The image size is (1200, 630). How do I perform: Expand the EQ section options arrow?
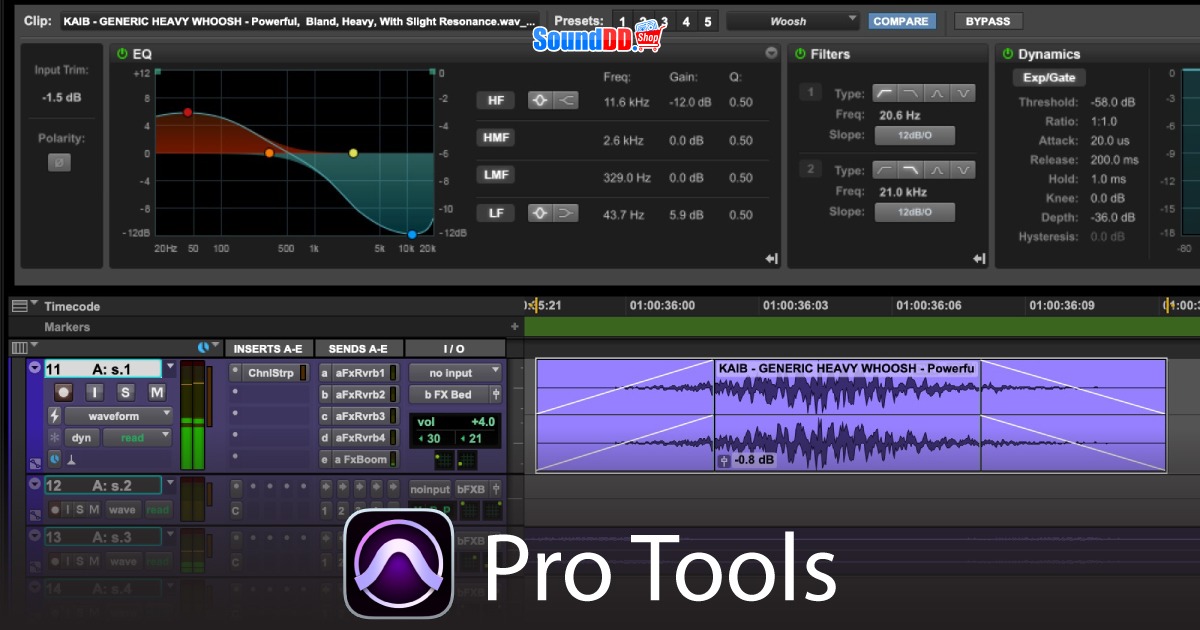pos(771,53)
